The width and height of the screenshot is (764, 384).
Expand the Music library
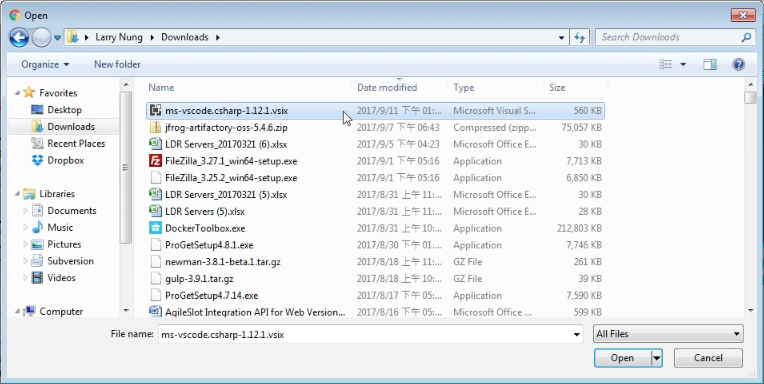tap(25, 228)
